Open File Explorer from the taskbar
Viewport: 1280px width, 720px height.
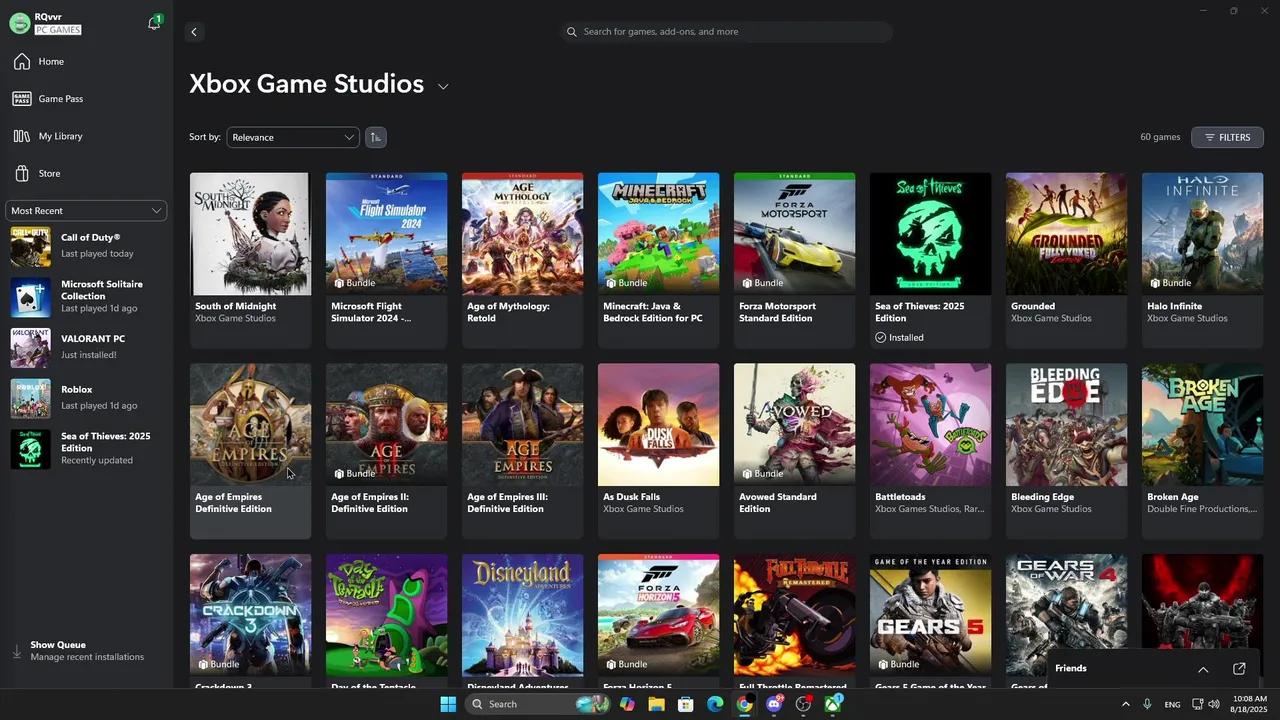pos(656,704)
